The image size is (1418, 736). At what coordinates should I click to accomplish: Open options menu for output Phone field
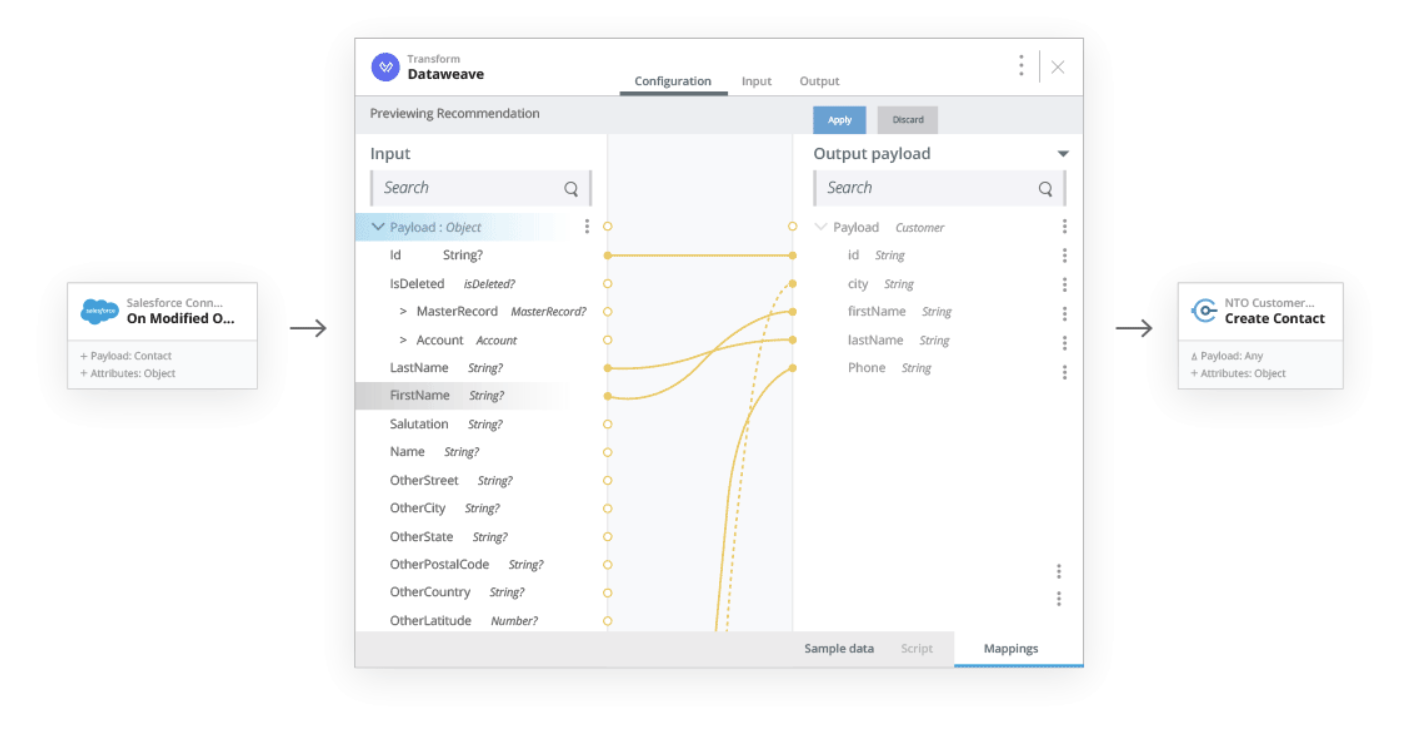(x=1064, y=372)
